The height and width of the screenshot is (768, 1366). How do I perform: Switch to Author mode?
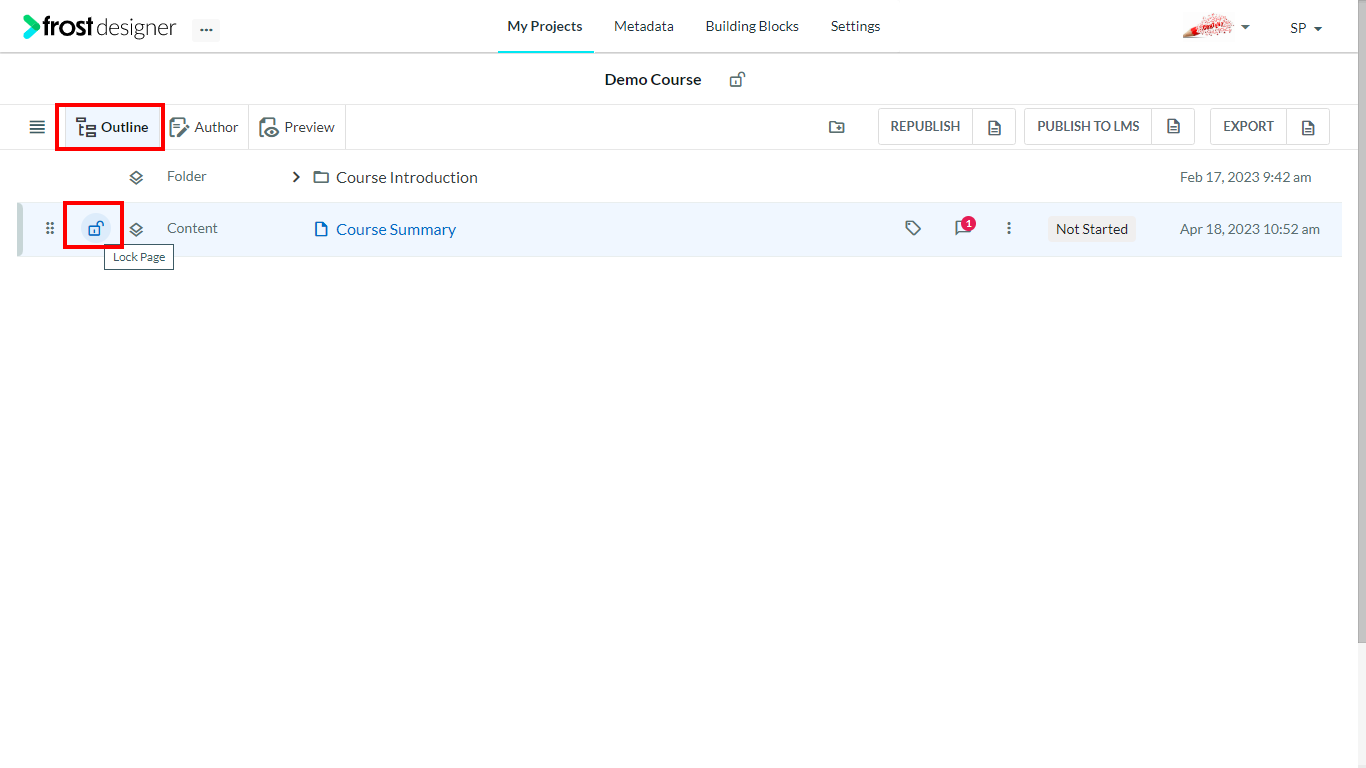pyautogui.click(x=204, y=127)
